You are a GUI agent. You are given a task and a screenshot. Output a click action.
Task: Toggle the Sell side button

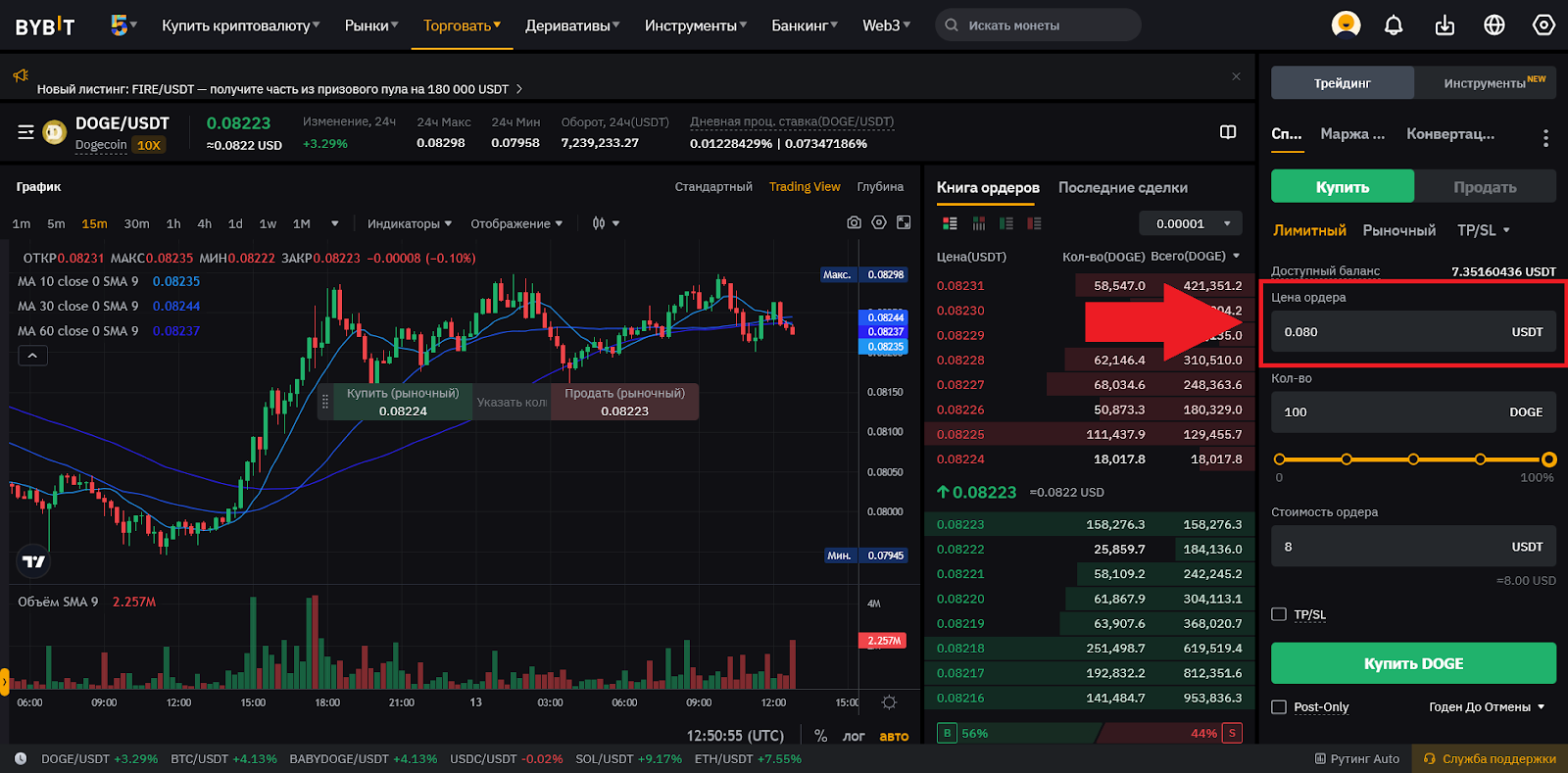pos(1485,186)
